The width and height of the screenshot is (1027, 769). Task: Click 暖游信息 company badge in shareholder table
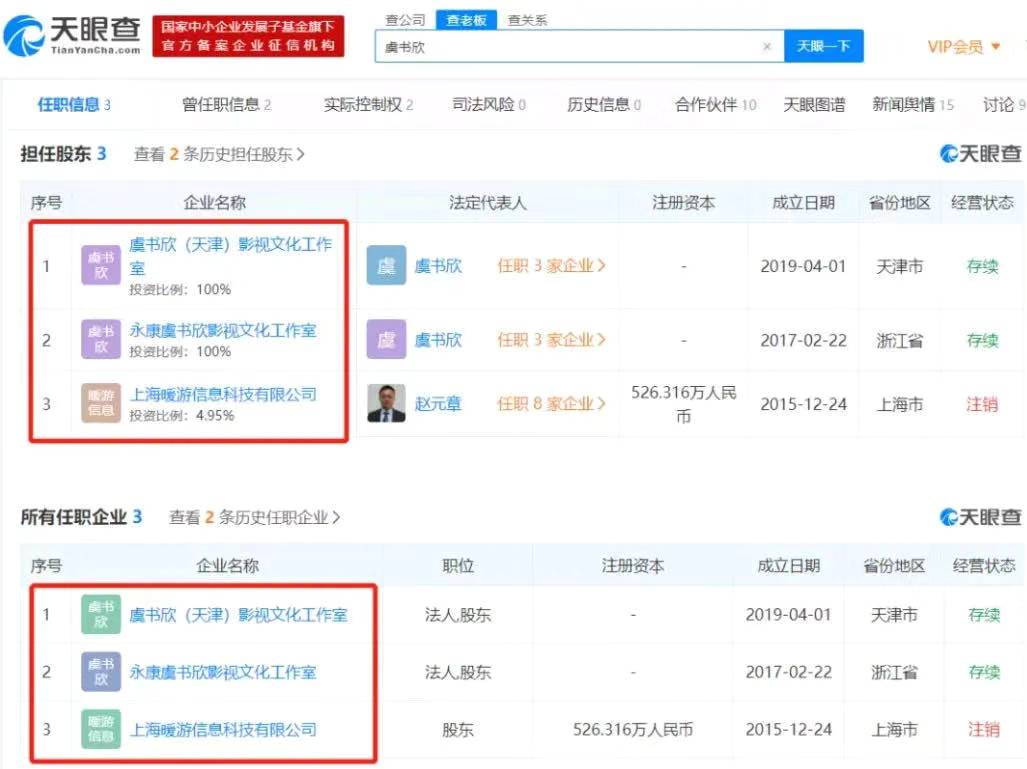tap(101, 403)
